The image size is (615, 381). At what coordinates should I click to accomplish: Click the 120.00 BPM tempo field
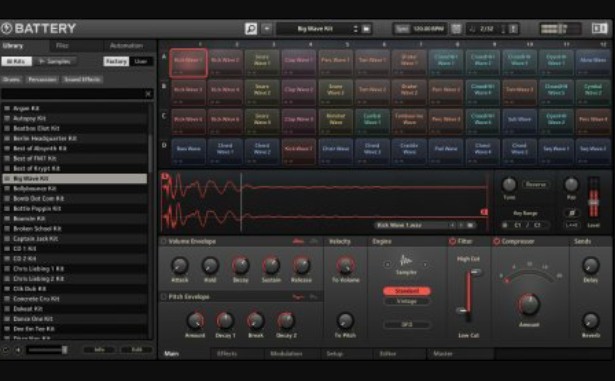(428, 29)
